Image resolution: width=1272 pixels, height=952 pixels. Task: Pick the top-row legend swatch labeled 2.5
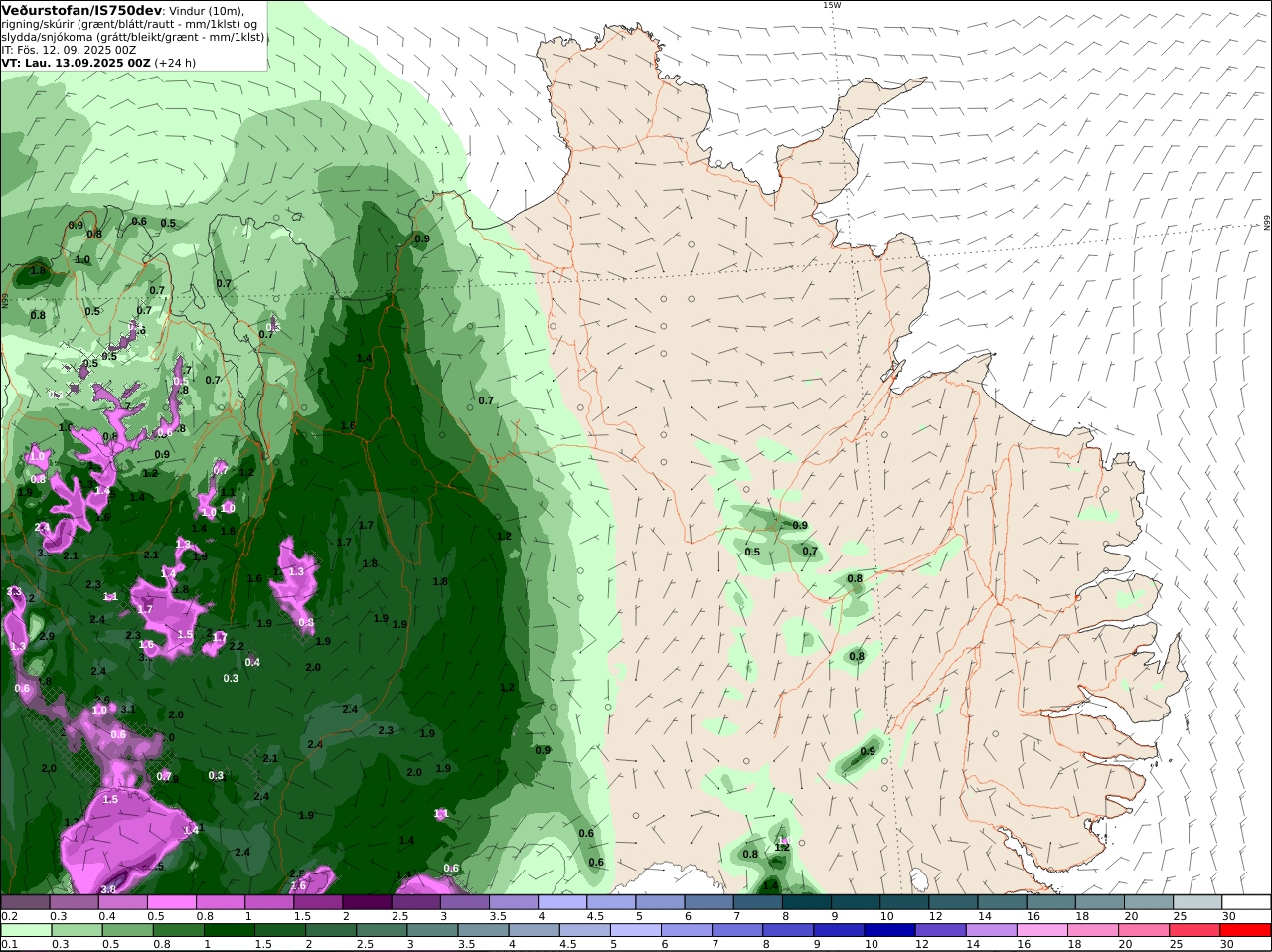[415, 902]
